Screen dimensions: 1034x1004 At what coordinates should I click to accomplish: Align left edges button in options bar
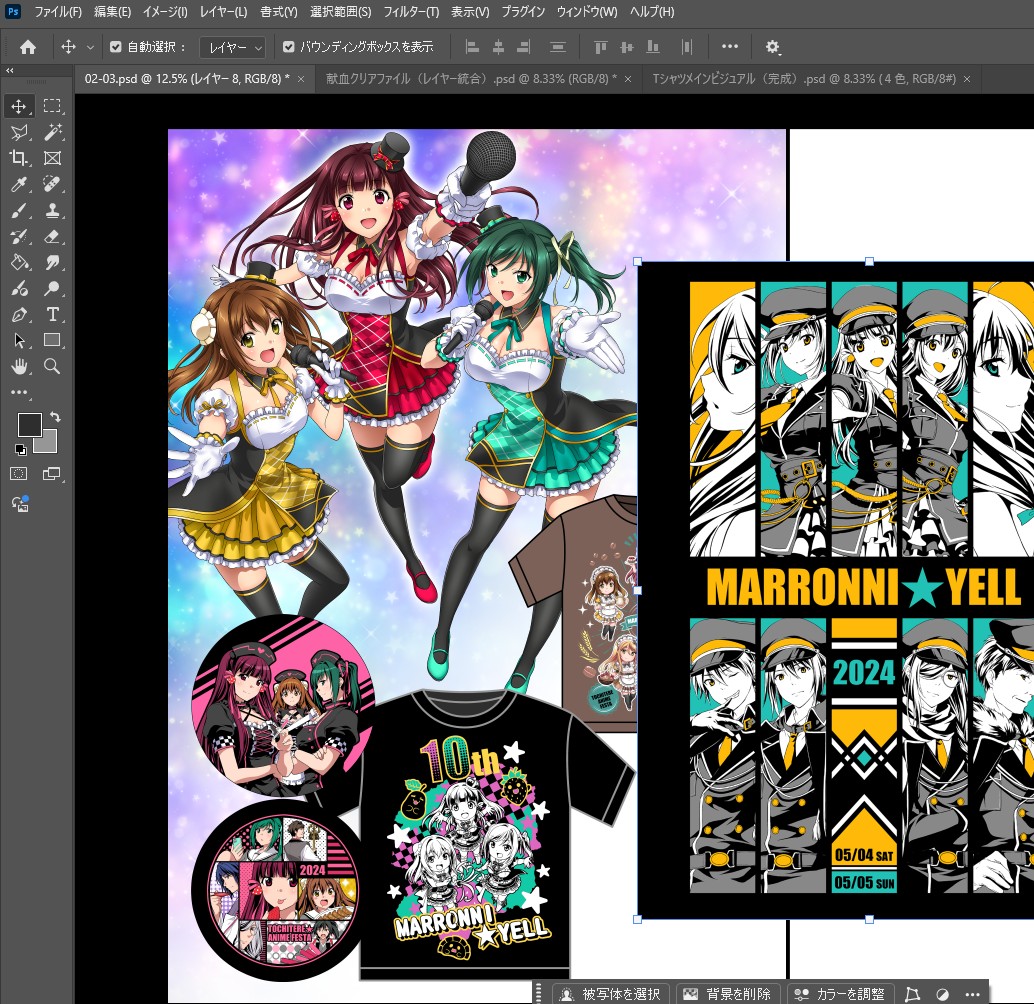click(472, 47)
